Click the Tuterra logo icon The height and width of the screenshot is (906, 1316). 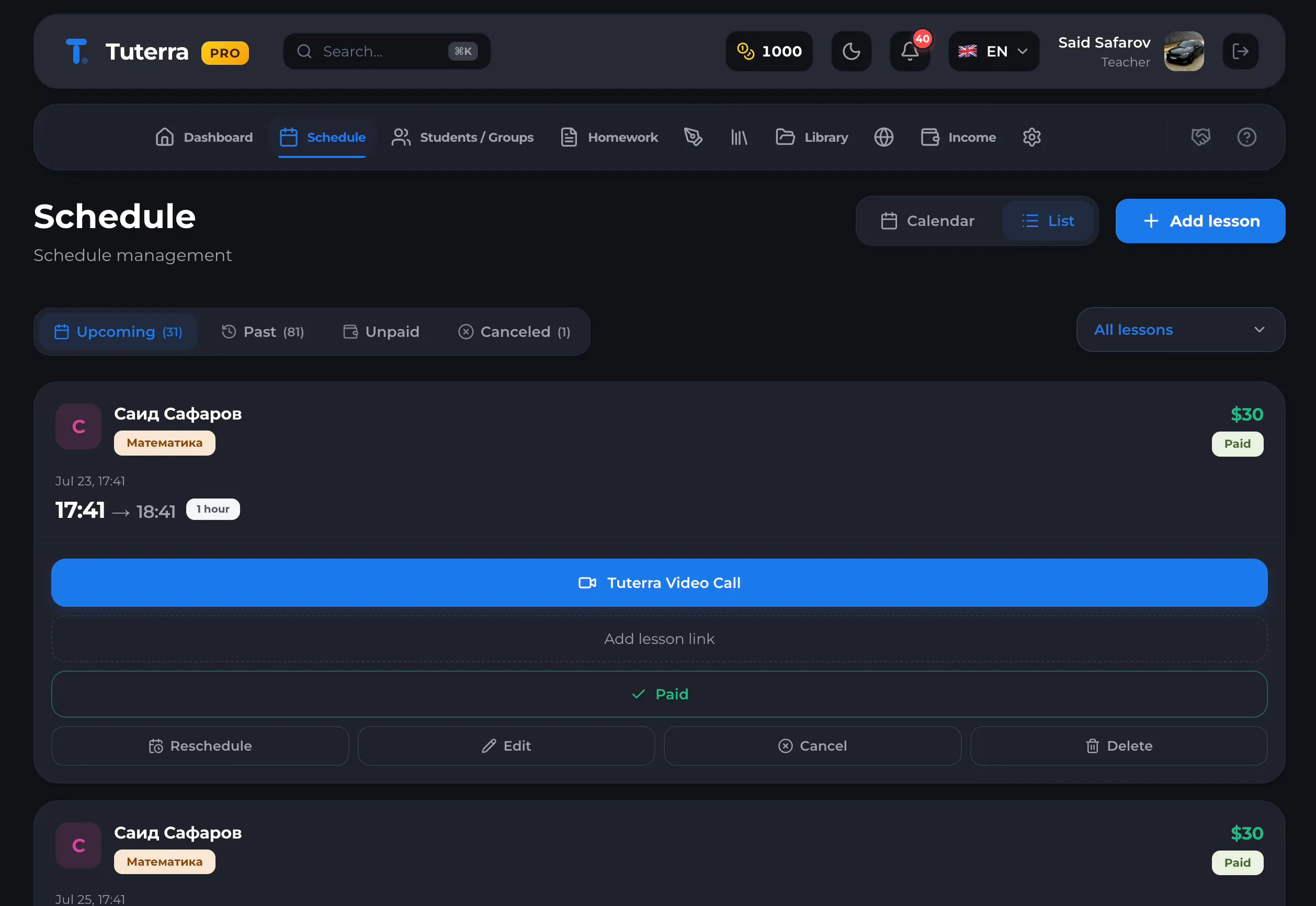click(x=77, y=51)
